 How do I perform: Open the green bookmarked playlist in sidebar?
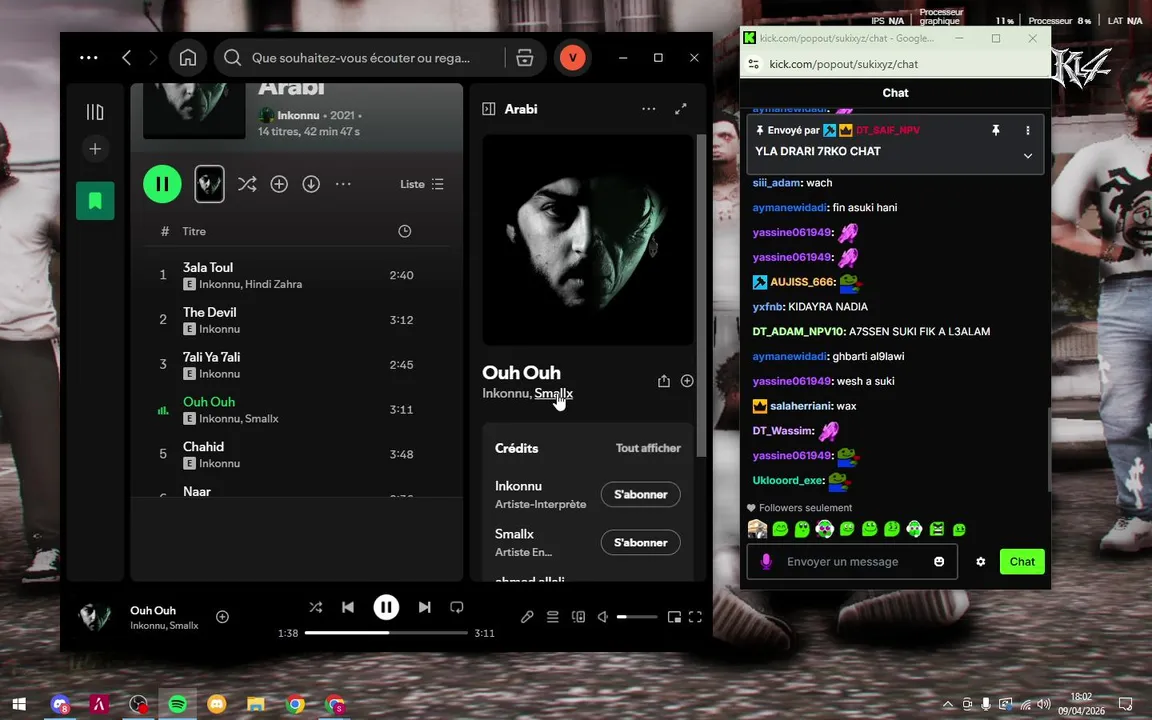[x=95, y=201]
